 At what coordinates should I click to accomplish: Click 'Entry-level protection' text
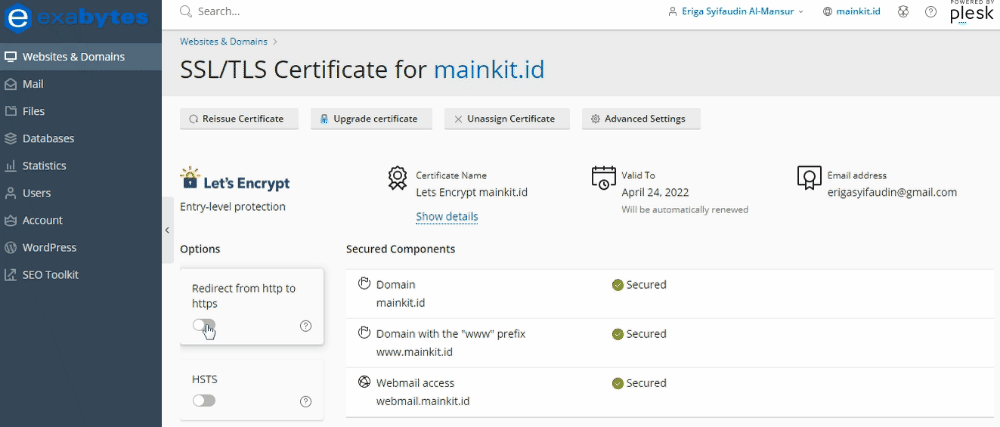tap(233, 207)
